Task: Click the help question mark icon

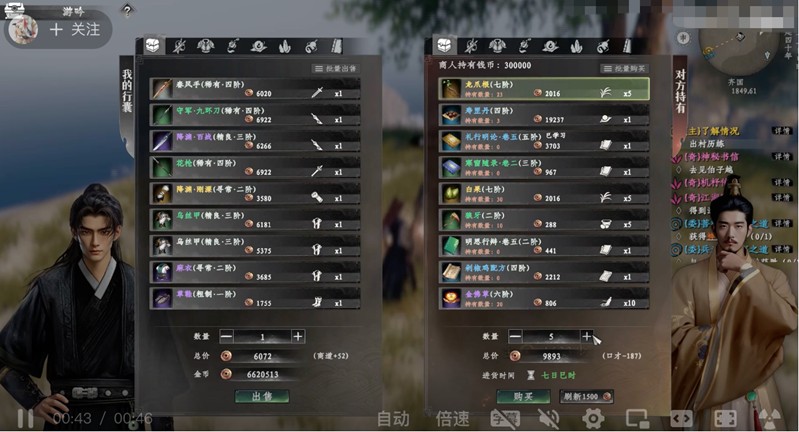Action: click(x=127, y=10)
